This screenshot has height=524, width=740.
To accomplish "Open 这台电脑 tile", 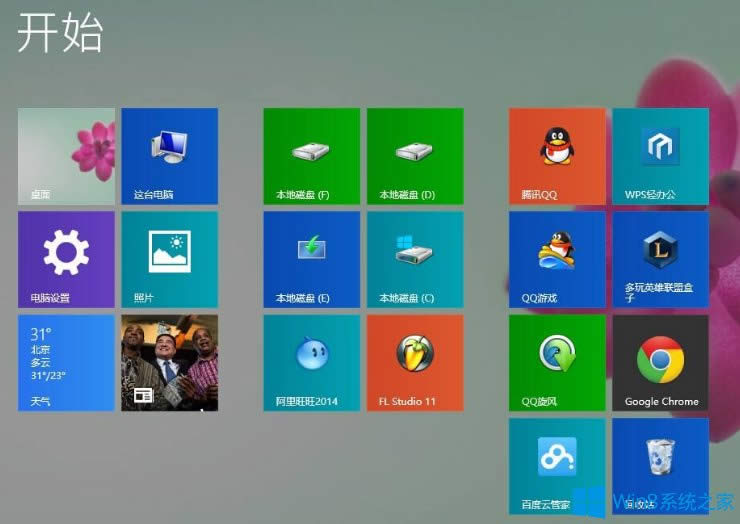I will (169, 156).
